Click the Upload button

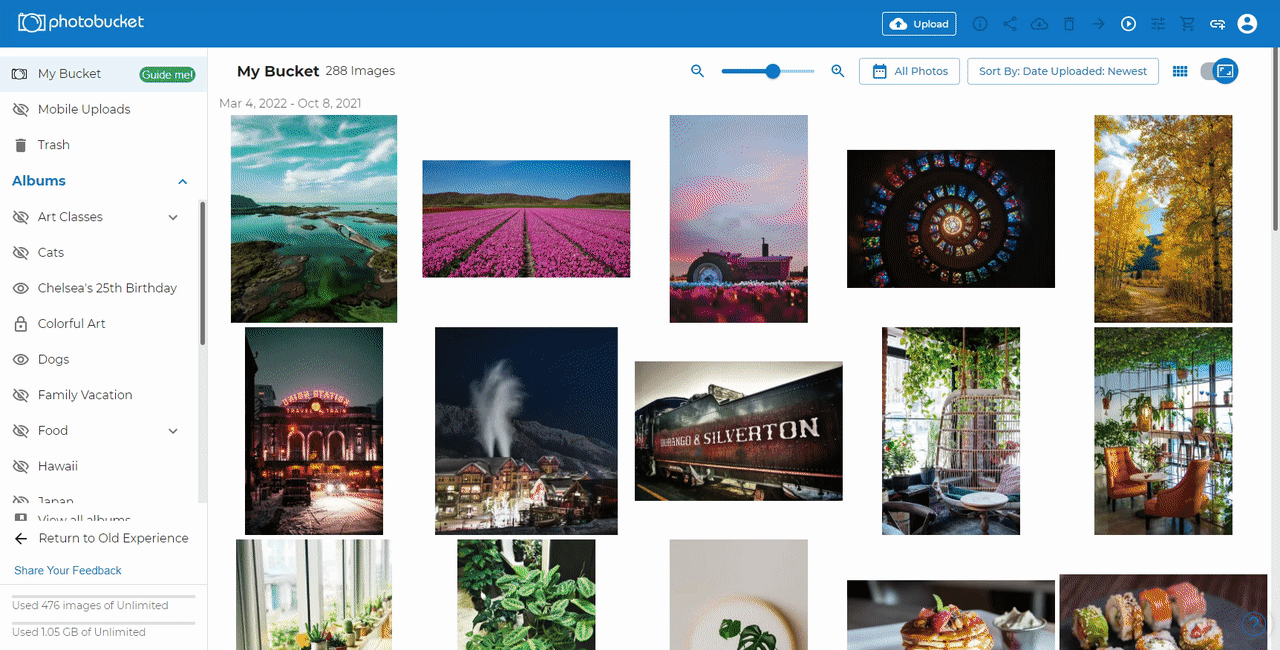pyautogui.click(x=919, y=24)
